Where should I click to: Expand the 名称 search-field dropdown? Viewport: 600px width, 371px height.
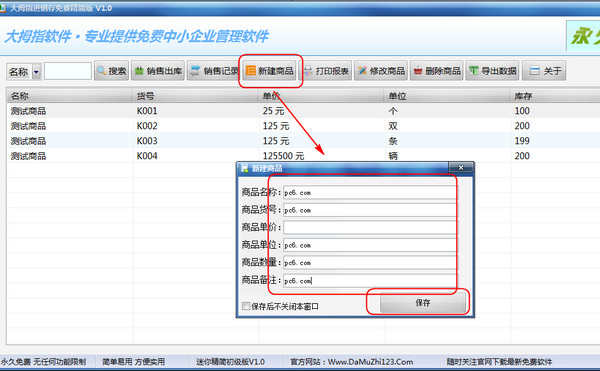point(36,72)
